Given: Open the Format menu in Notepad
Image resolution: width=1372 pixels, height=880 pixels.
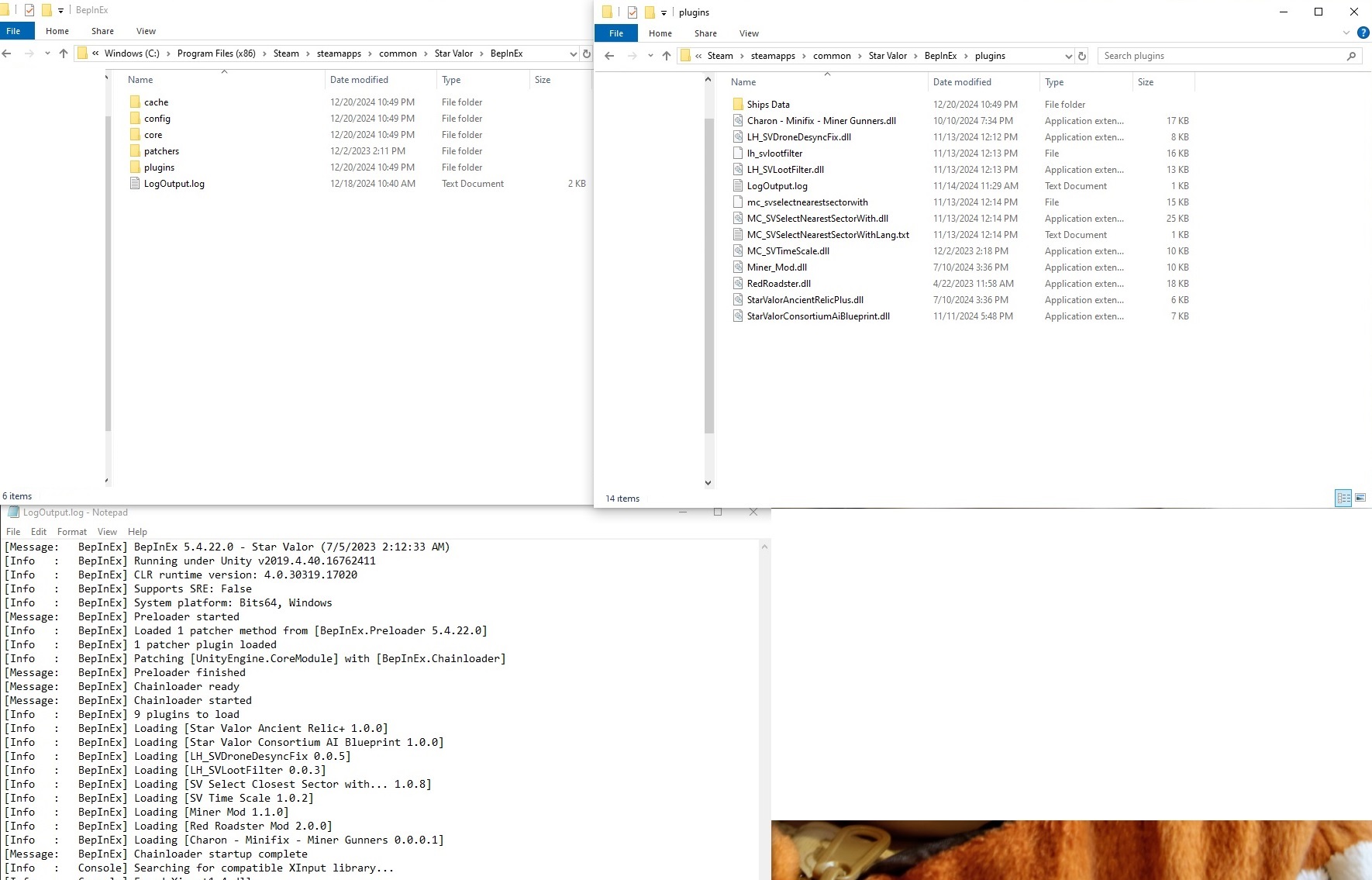Looking at the screenshot, I should [x=72, y=532].
